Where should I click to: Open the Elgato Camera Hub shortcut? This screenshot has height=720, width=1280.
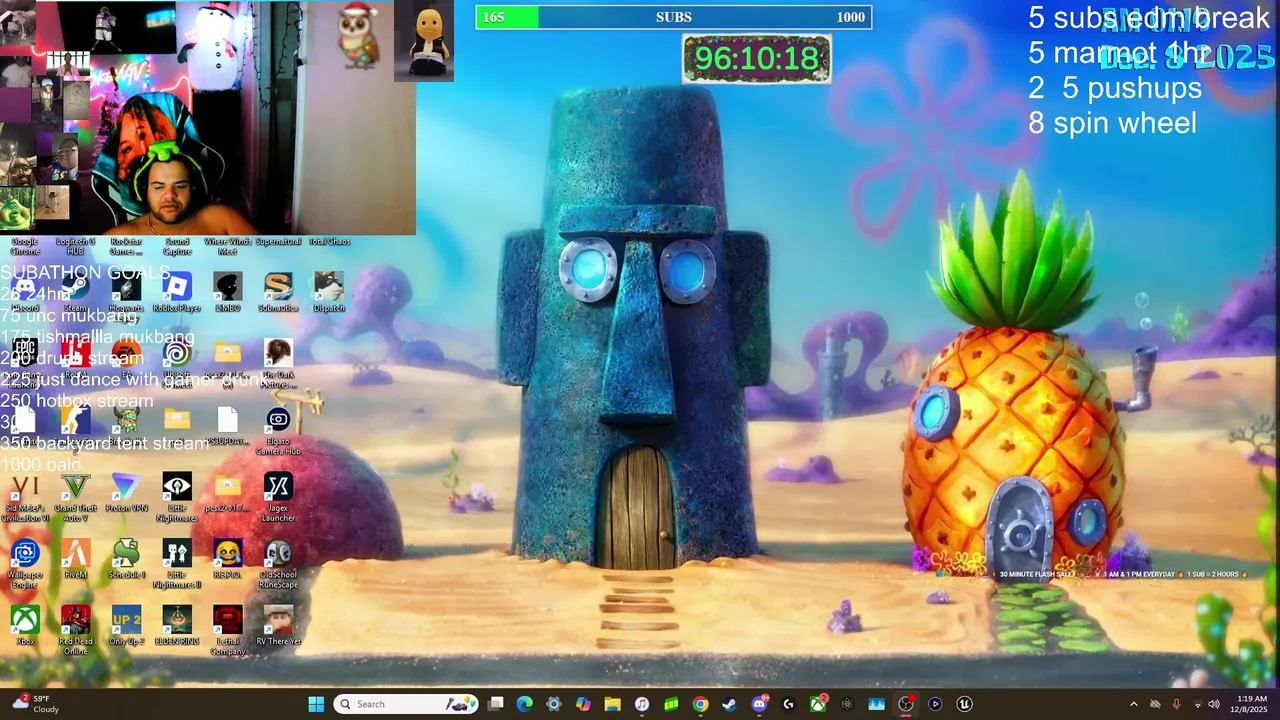click(278, 428)
